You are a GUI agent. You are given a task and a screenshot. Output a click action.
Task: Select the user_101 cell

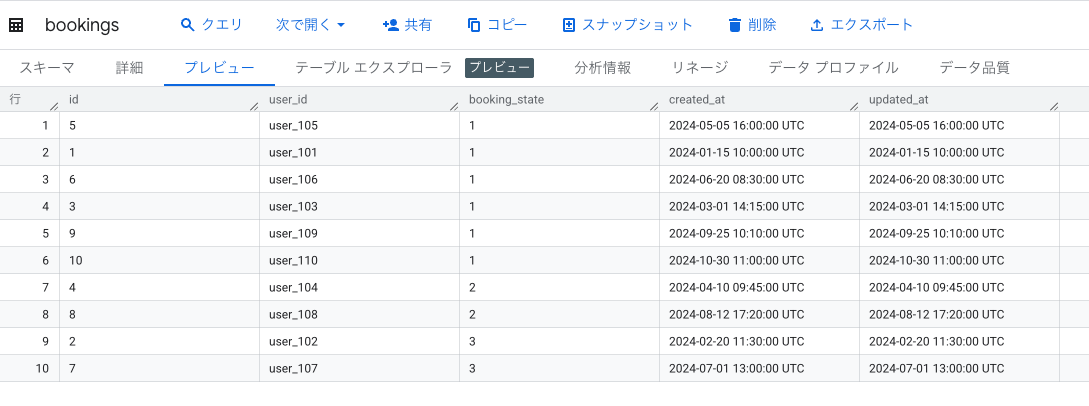[360, 153]
